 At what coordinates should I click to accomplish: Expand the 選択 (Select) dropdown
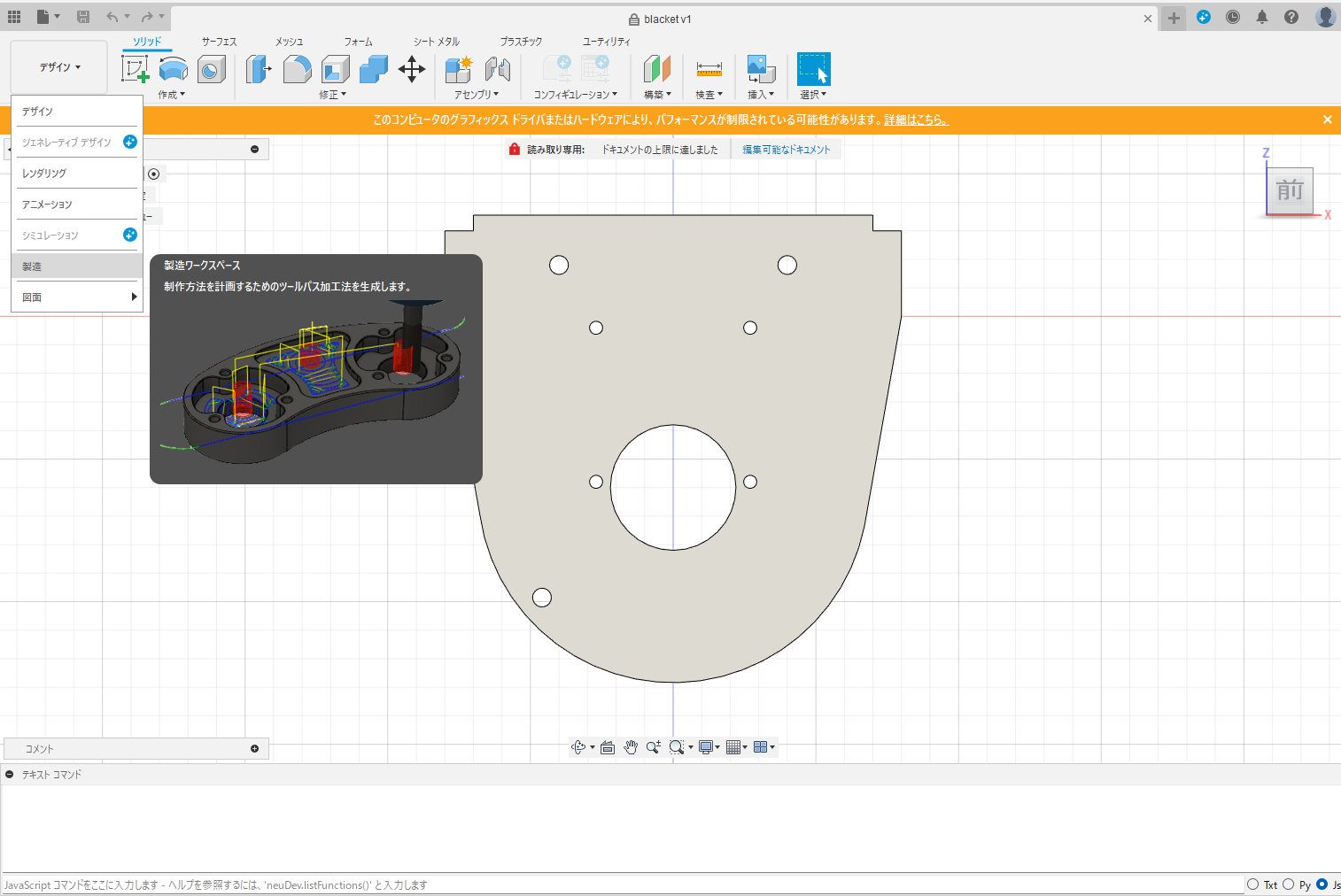click(813, 95)
